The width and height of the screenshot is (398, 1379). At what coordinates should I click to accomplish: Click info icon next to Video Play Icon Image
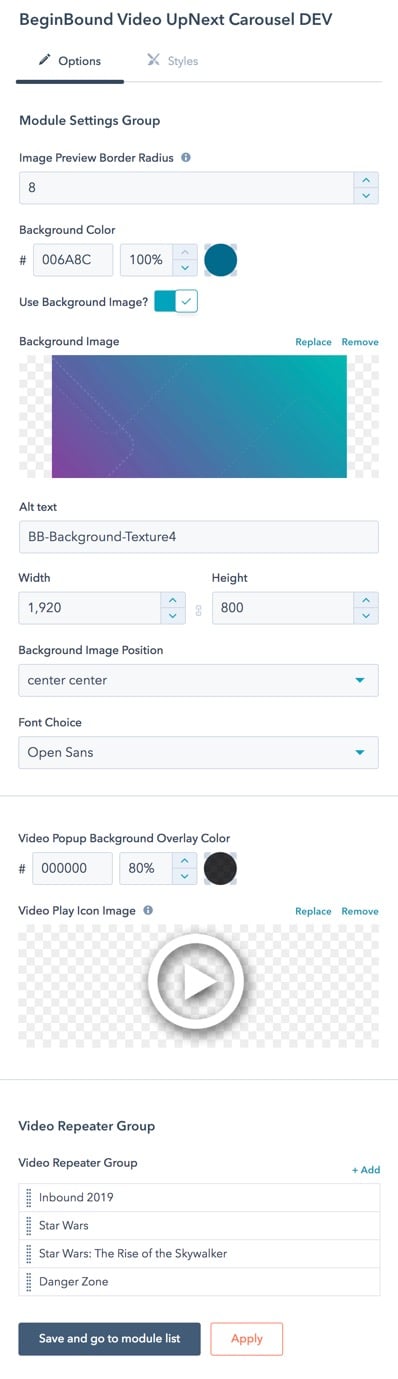(x=148, y=910)
